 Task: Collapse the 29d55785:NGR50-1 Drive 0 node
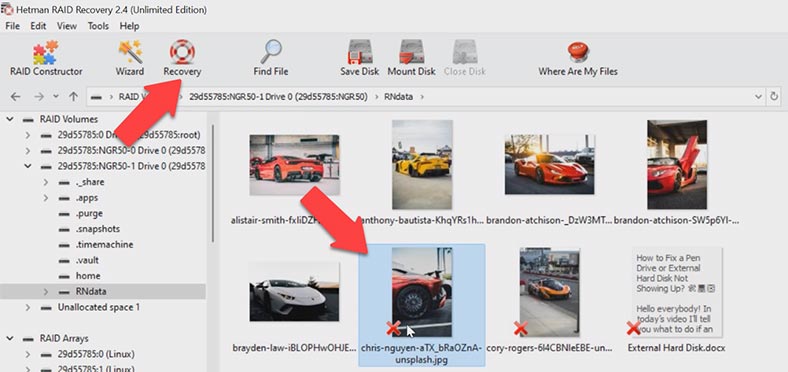pos(28,166)
